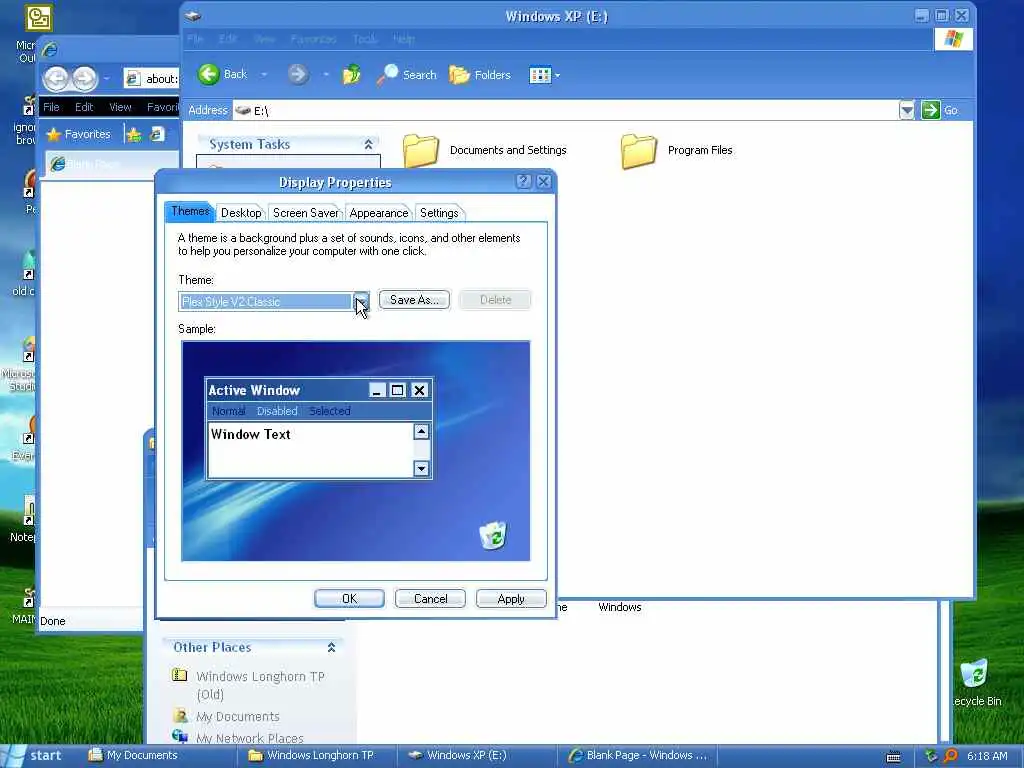Image resolution: width=1024 pixels, height=768 pixels.
Task: Select the Documents and Settings folder
Action: click(x=485, y=150)
